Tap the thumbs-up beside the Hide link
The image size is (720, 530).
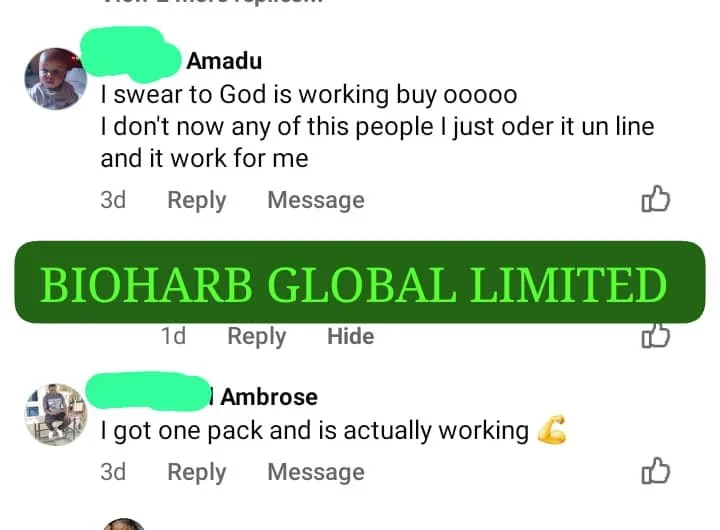(x=656, y=335)
